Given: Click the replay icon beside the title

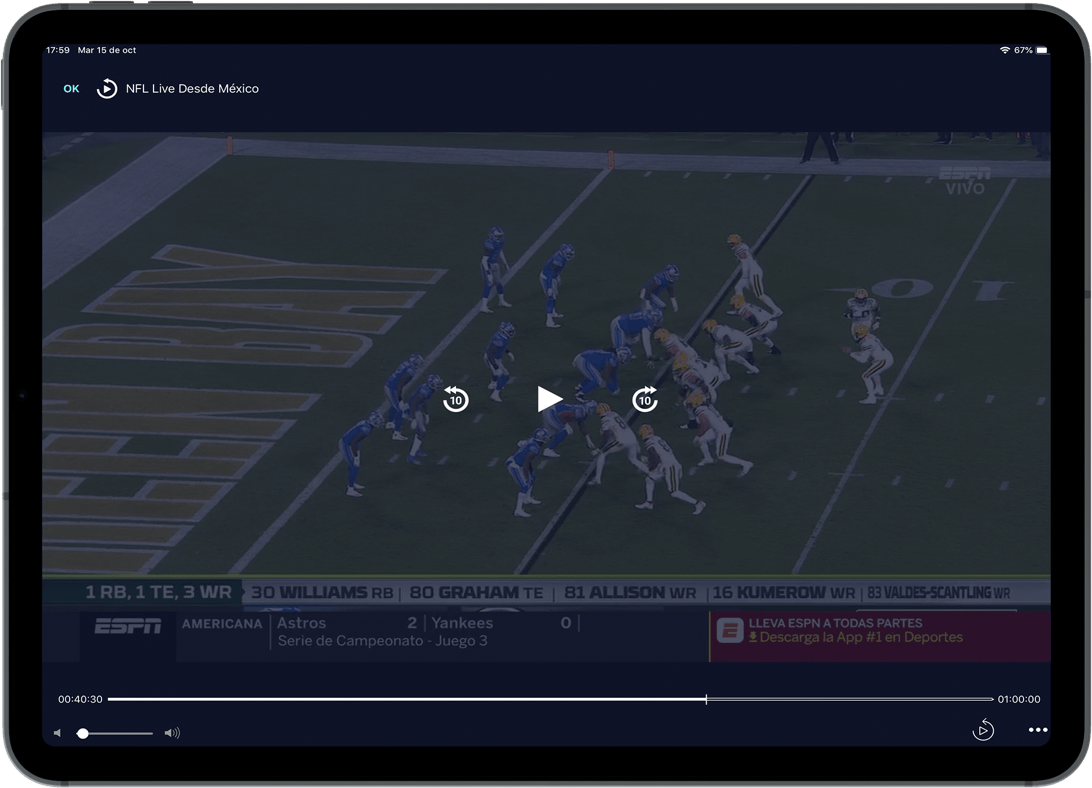Looking at the screenshot, I should pyautogui.click(x=107, y=89).
